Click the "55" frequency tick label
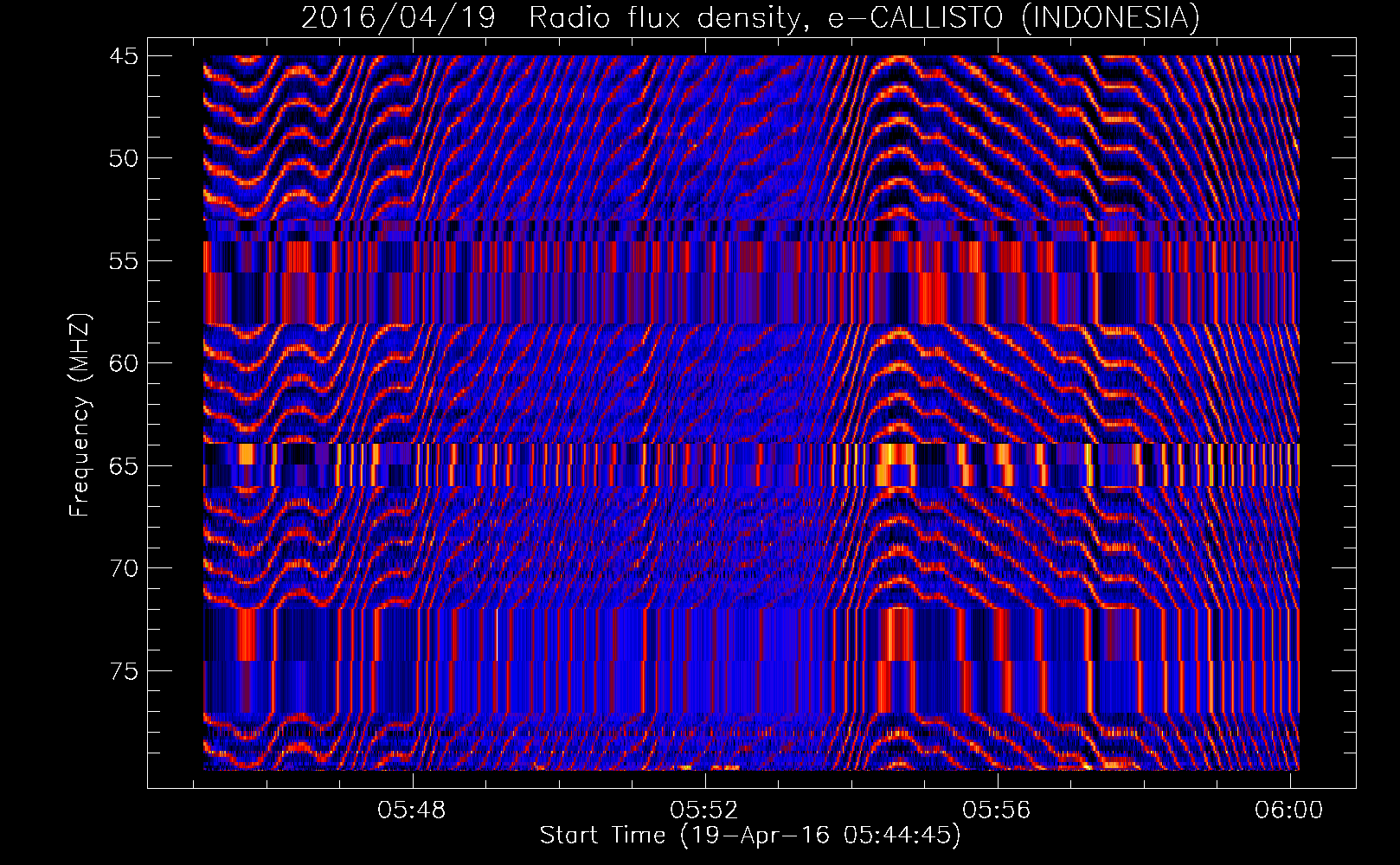 [124, 261]
